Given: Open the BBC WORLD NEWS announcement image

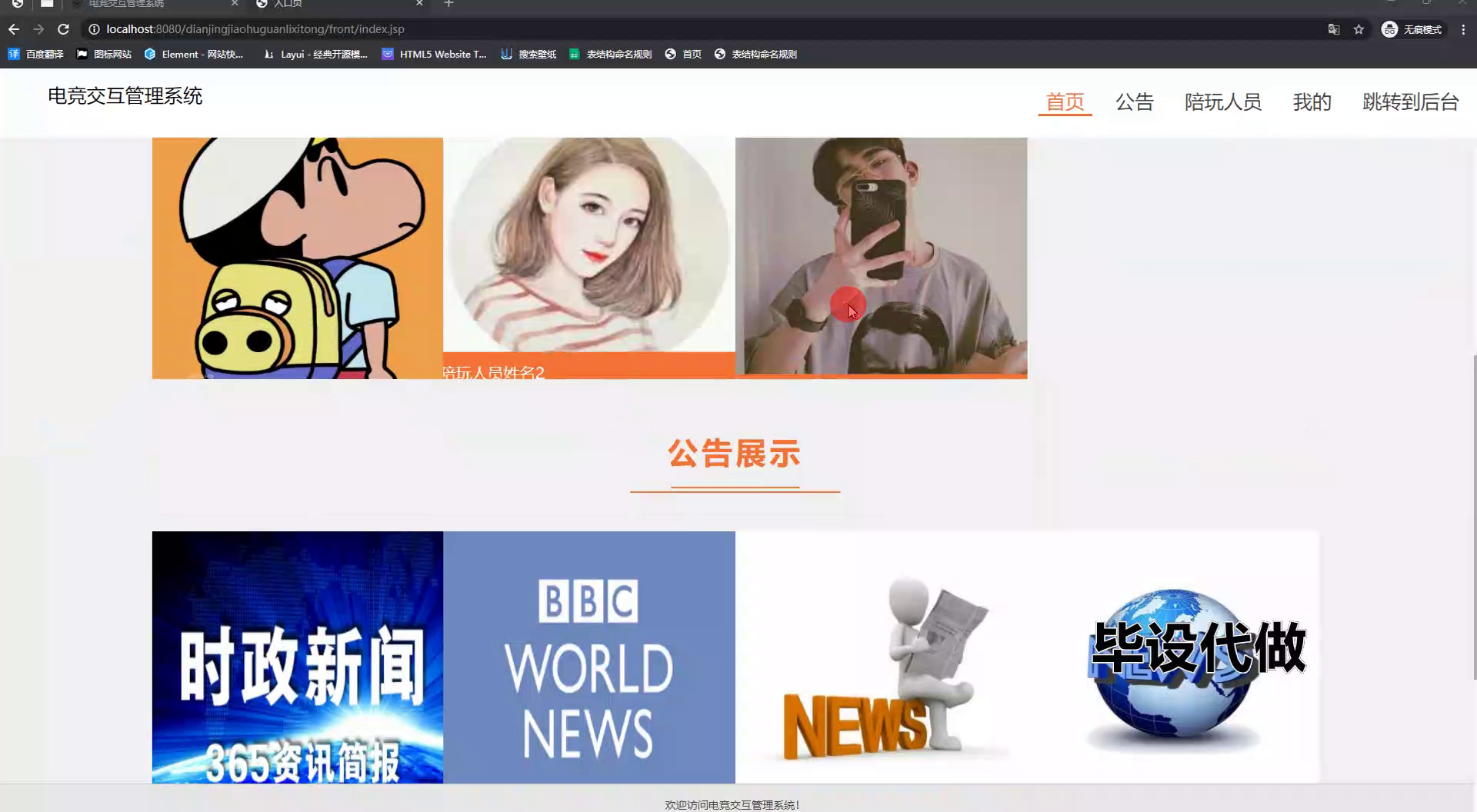Looking at the screenshot, I should click(589, 657).
